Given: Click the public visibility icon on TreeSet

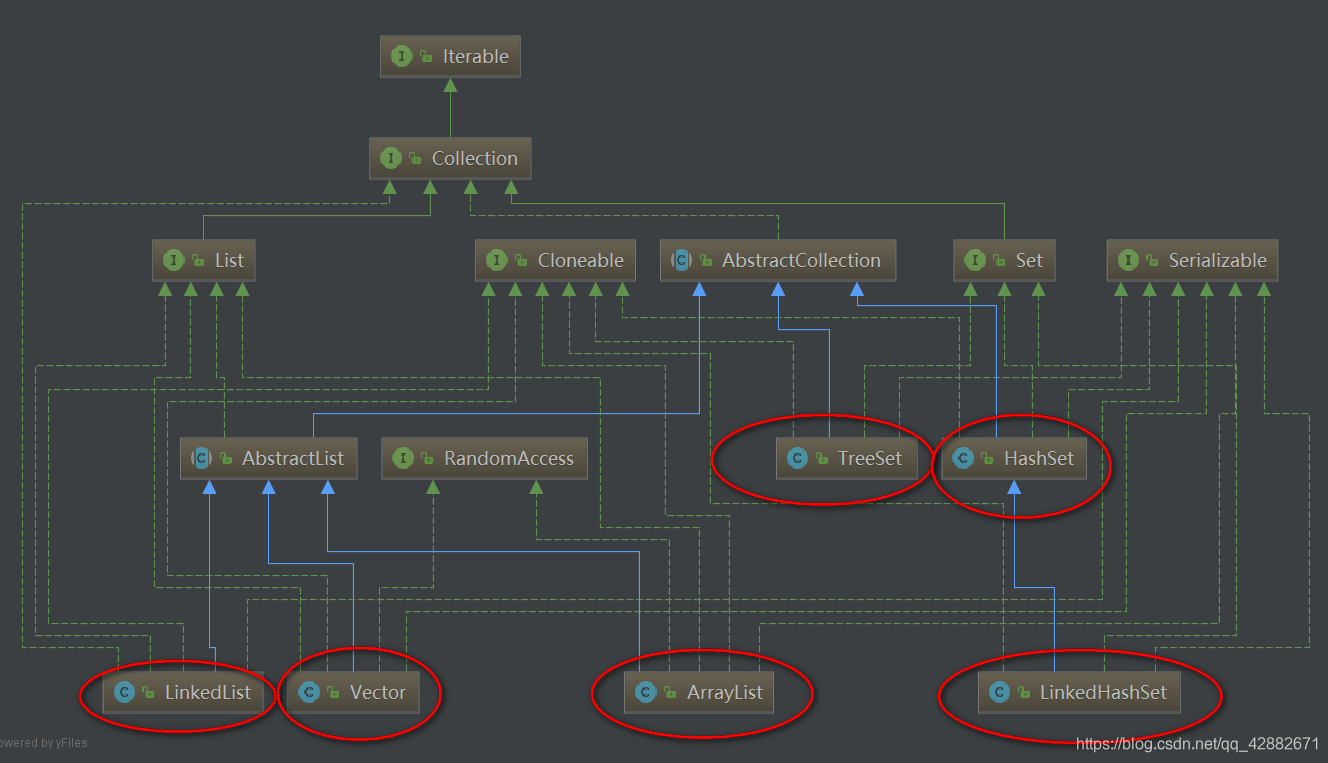Looking at the screenshot, I should point(822,460).
